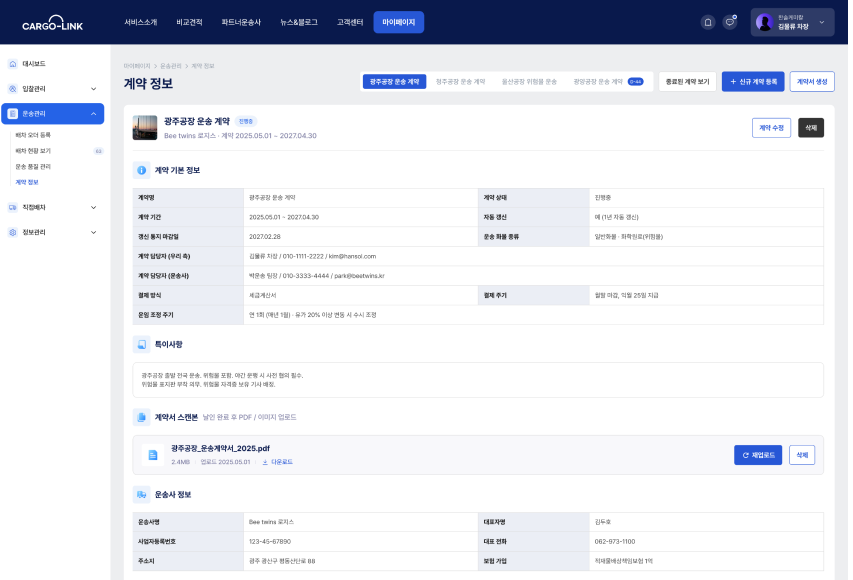Click the 특이사항 section icon

pos(141,344)
